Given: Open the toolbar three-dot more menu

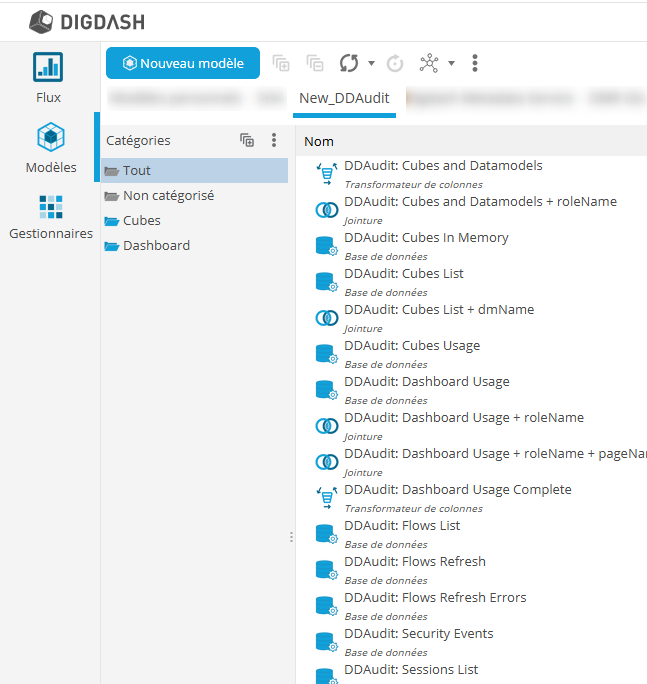Looking at the screenshot, I should [475, 63].
